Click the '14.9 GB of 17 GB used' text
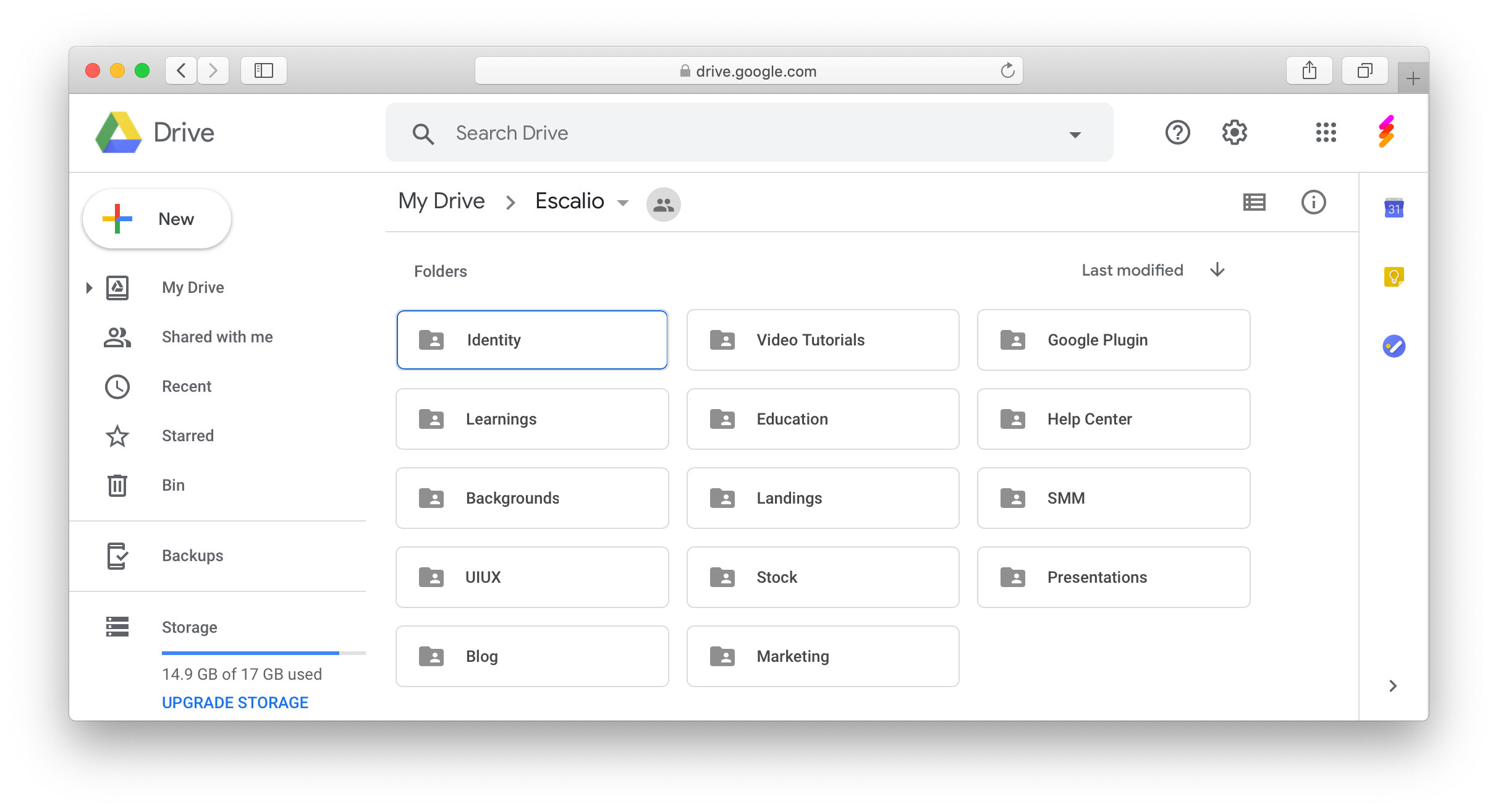The image size is (1498, 812). pos(242,674)
